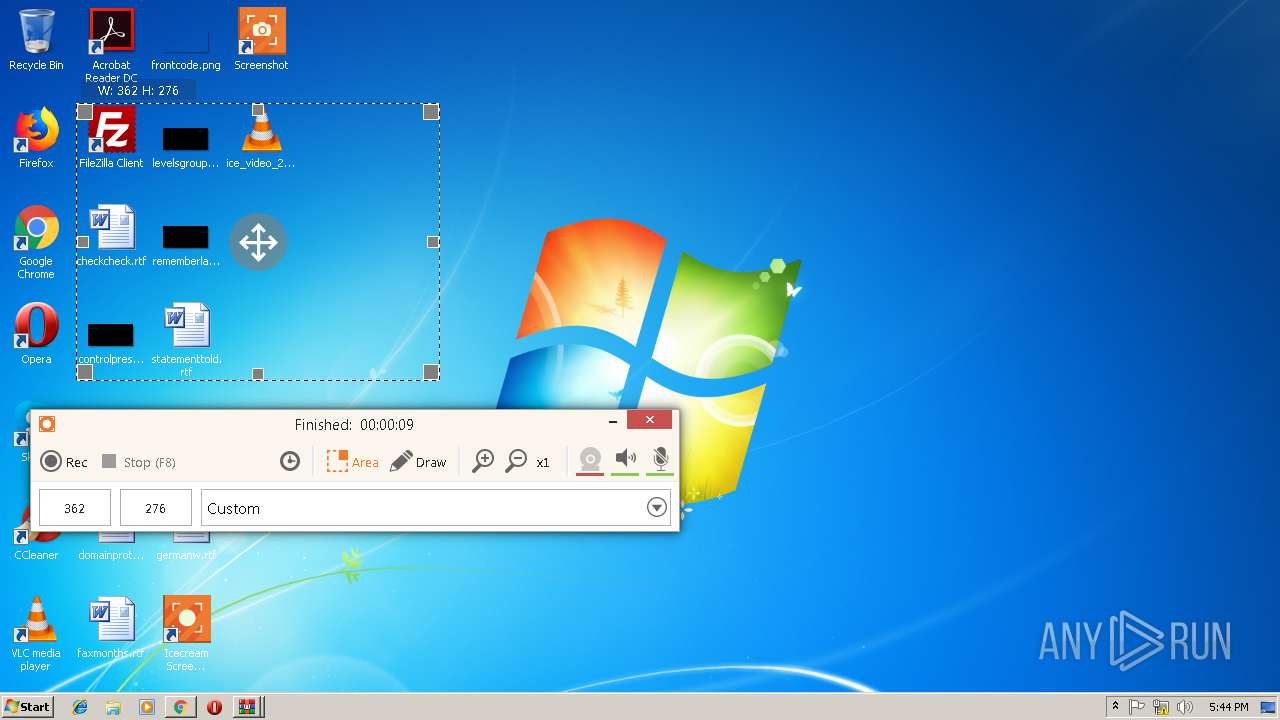The width and height of the screenshot is (1280, 720).
Task: Click the move crosshair in selection area
Action: click(x=258, y=242)
